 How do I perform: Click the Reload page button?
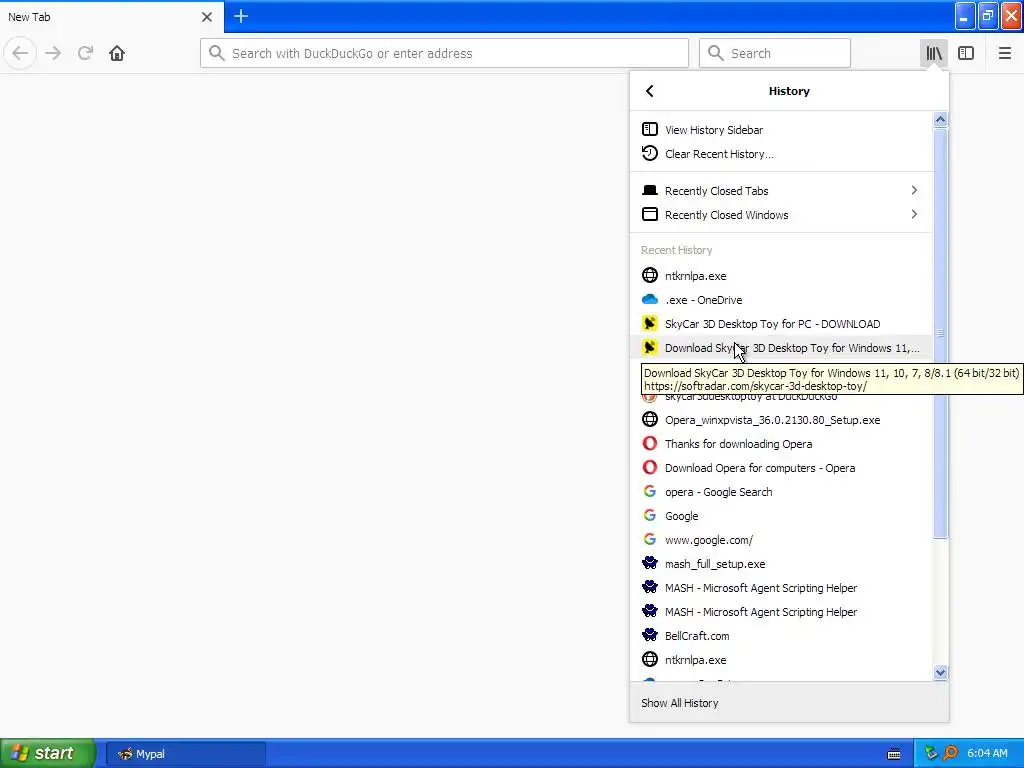(x=85, y=53)
